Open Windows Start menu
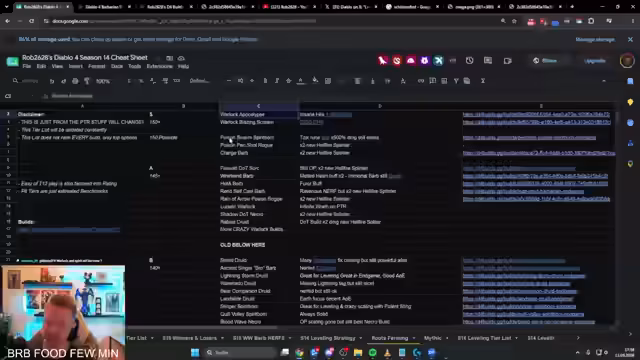 click(x=195, y=352)
